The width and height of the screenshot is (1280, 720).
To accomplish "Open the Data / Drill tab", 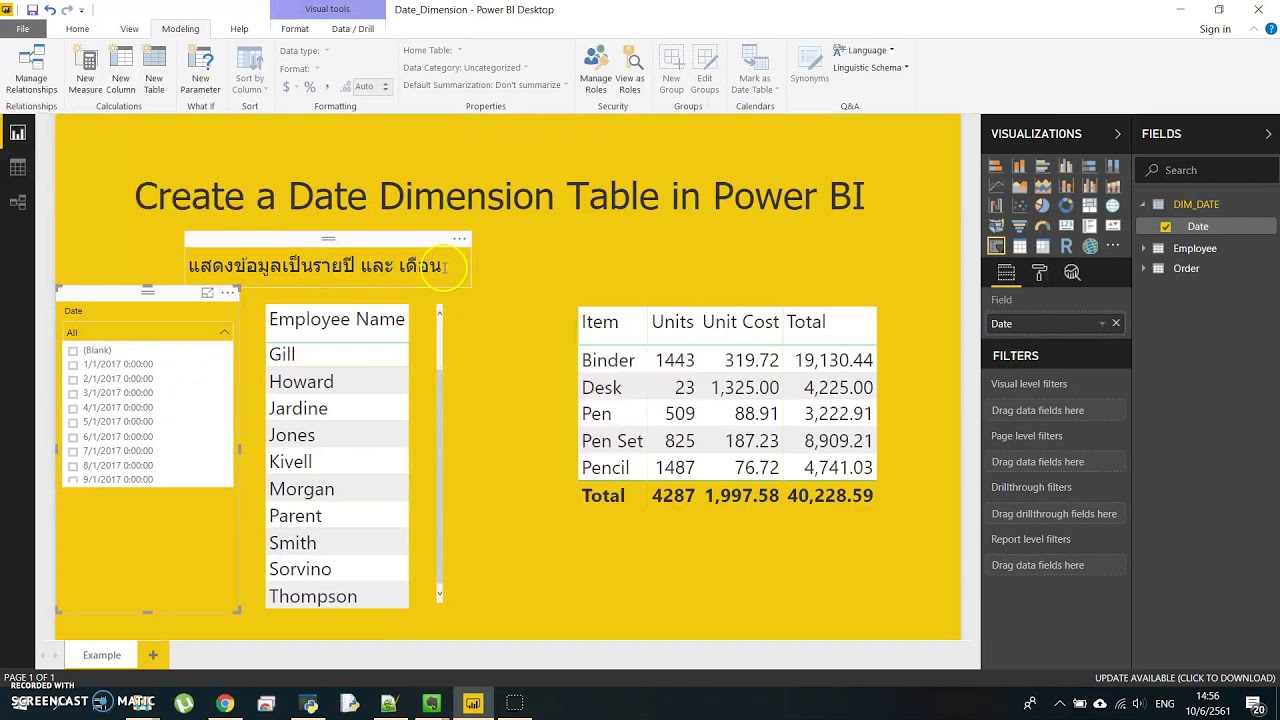I will (354, 29).
